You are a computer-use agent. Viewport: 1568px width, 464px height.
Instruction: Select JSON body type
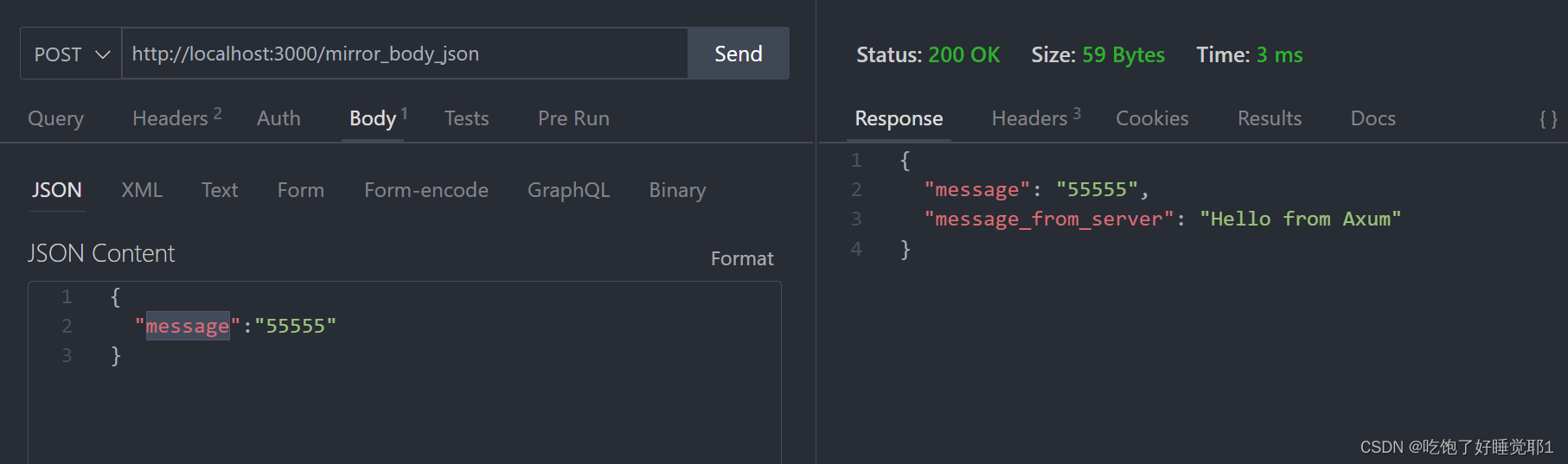[x=57, y=190]
